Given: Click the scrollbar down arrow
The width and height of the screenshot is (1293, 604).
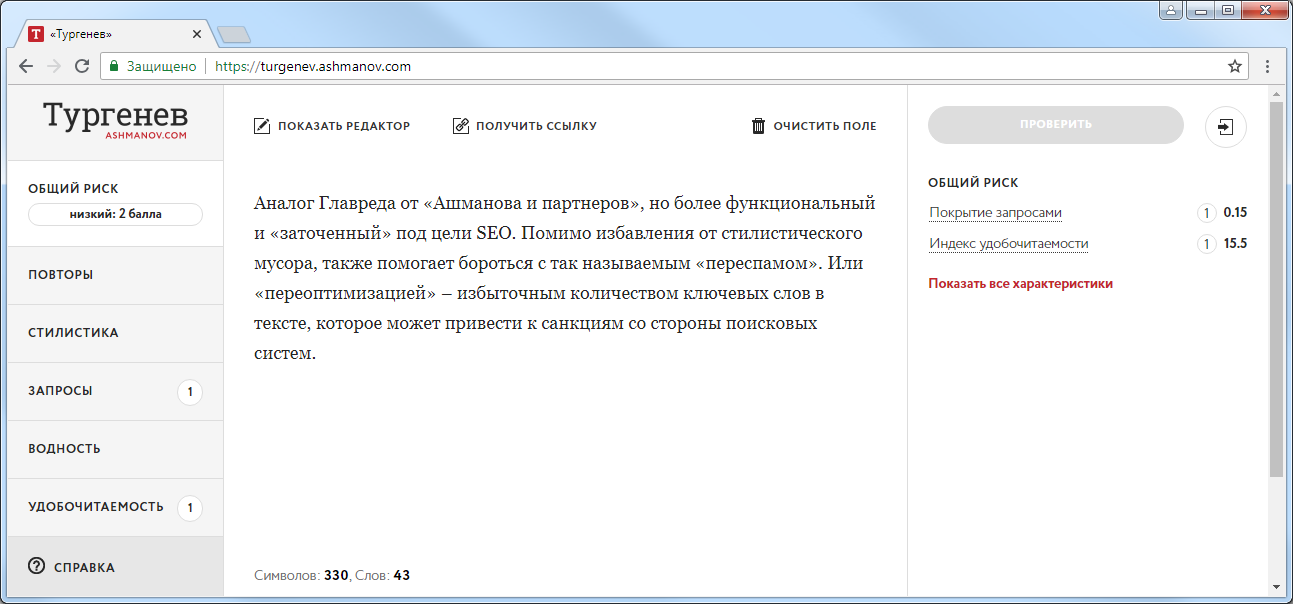Looking at the screenshot, I should coord(1275,587).
